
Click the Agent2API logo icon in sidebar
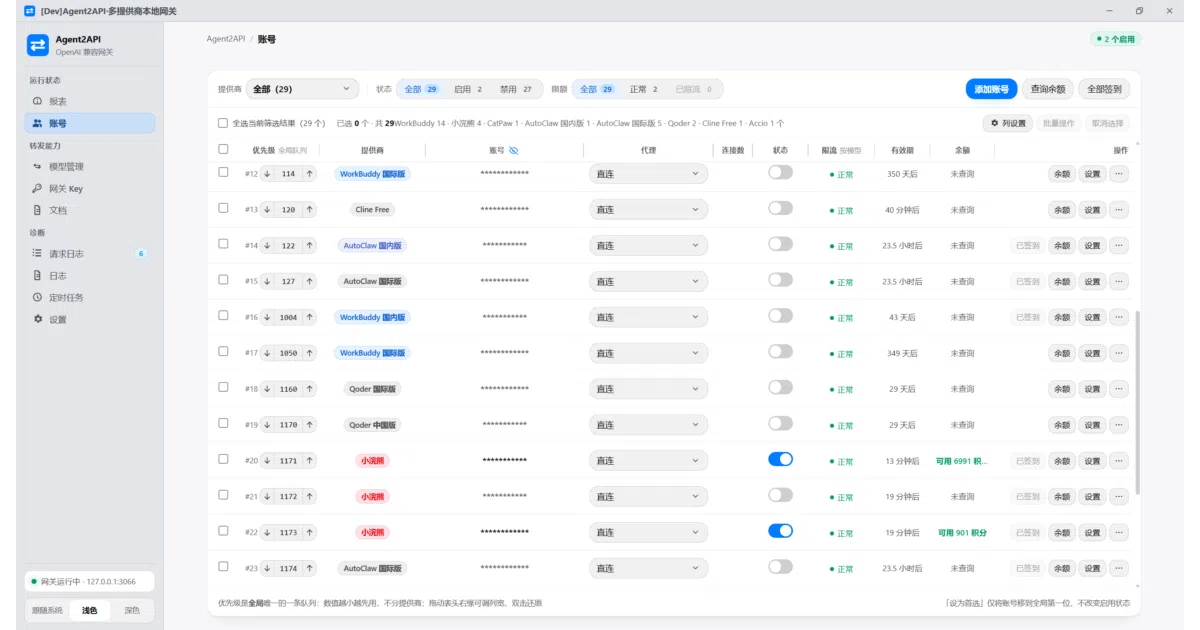38,45
